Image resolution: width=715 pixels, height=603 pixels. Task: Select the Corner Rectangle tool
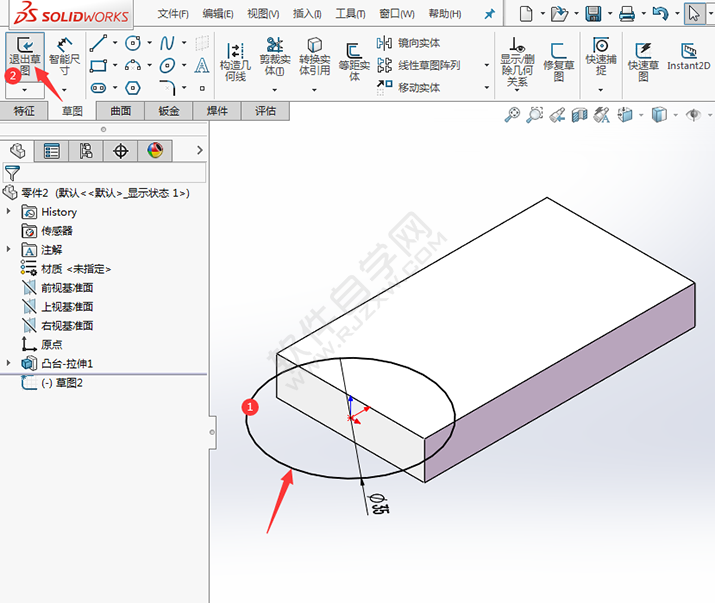(x=98, y=66)
